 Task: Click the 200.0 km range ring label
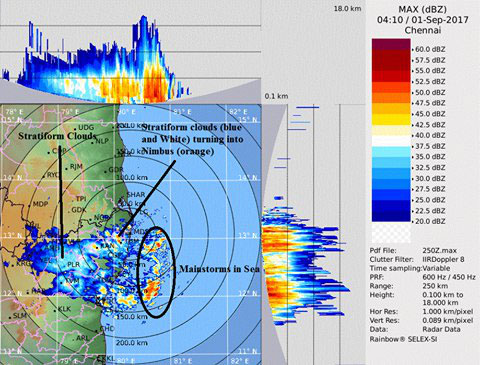tap(132, 342)
